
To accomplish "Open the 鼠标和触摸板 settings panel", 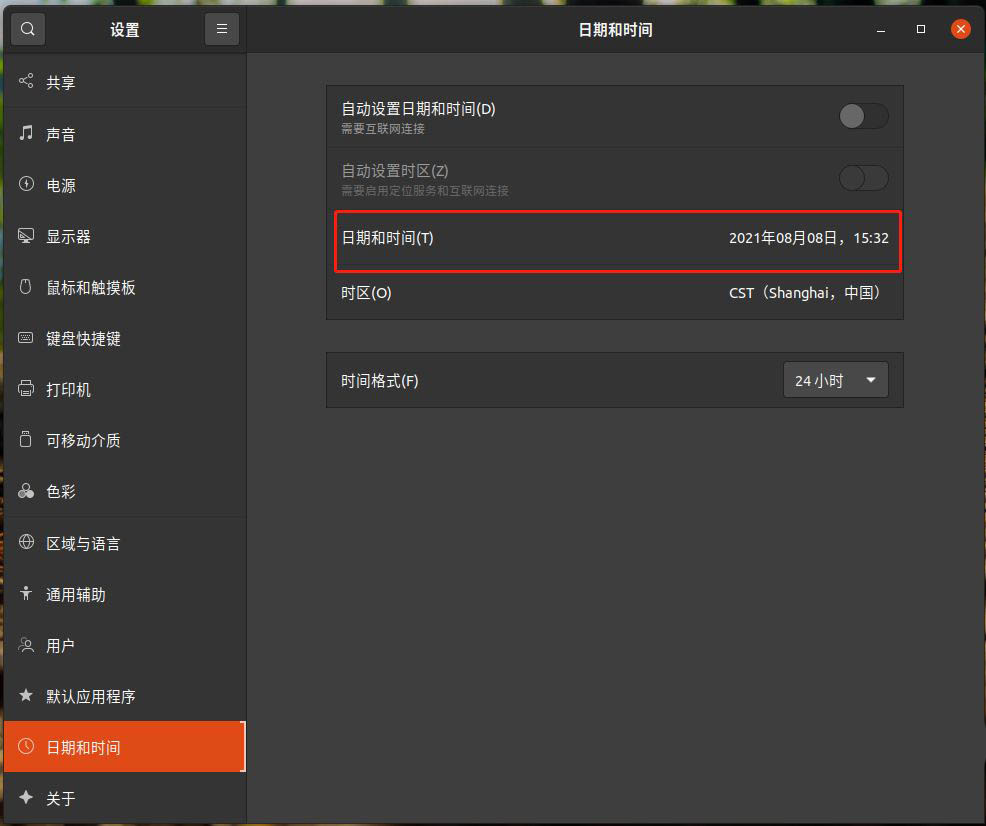I will tap(125, 287).
